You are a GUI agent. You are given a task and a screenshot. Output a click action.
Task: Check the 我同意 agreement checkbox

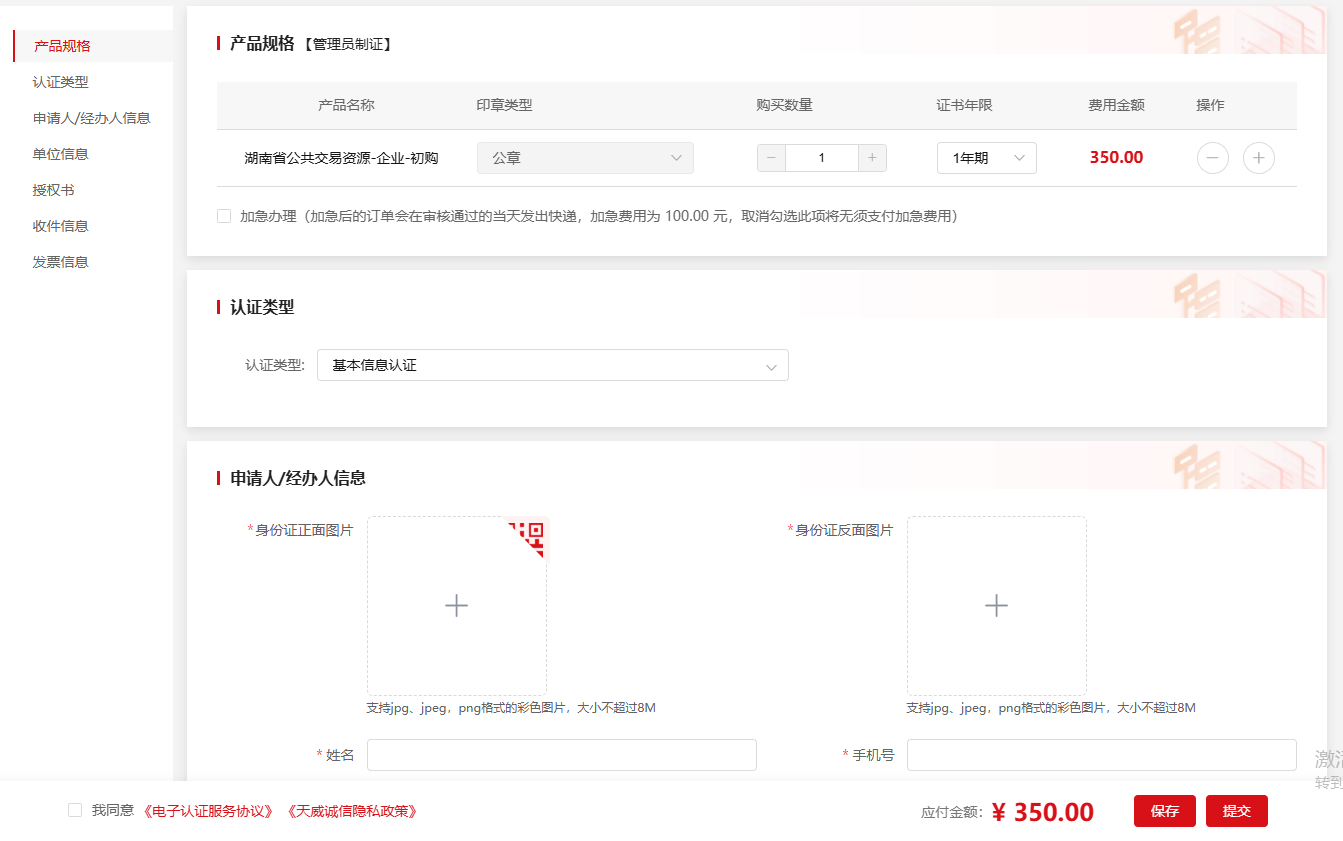tap(75, 810)
